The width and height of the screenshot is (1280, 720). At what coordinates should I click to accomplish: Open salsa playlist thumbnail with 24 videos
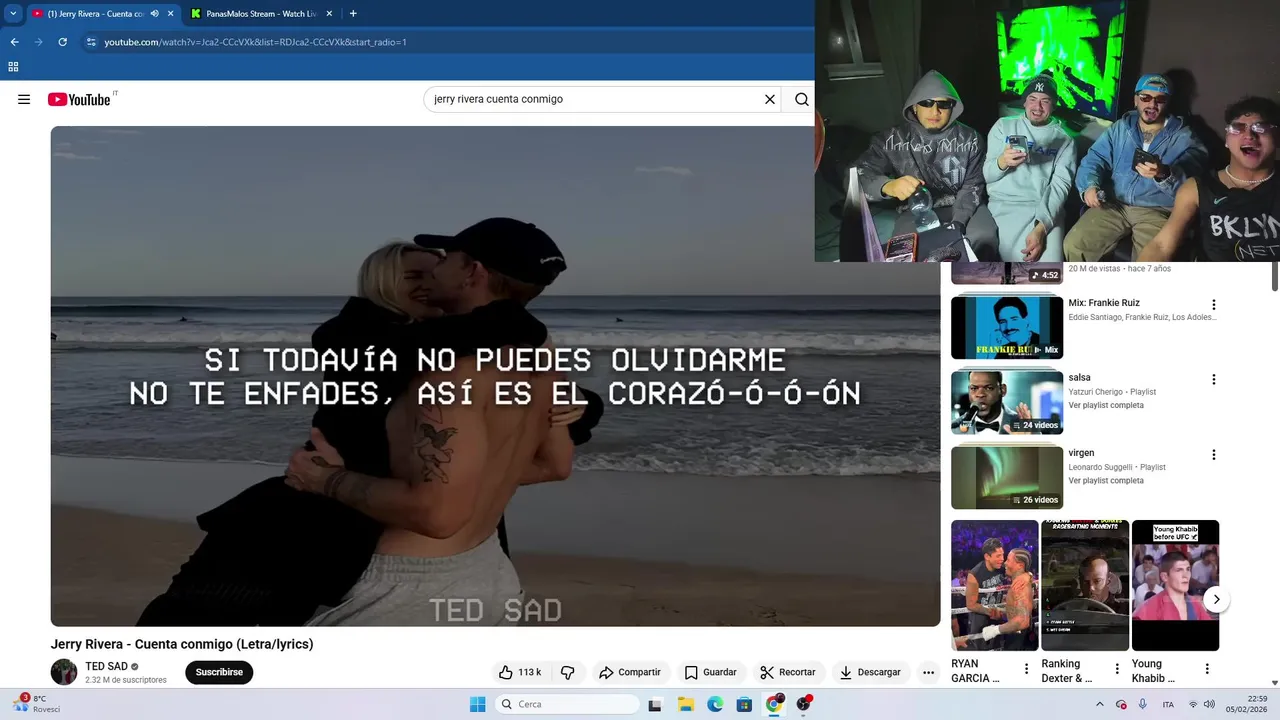point(1007,402)
